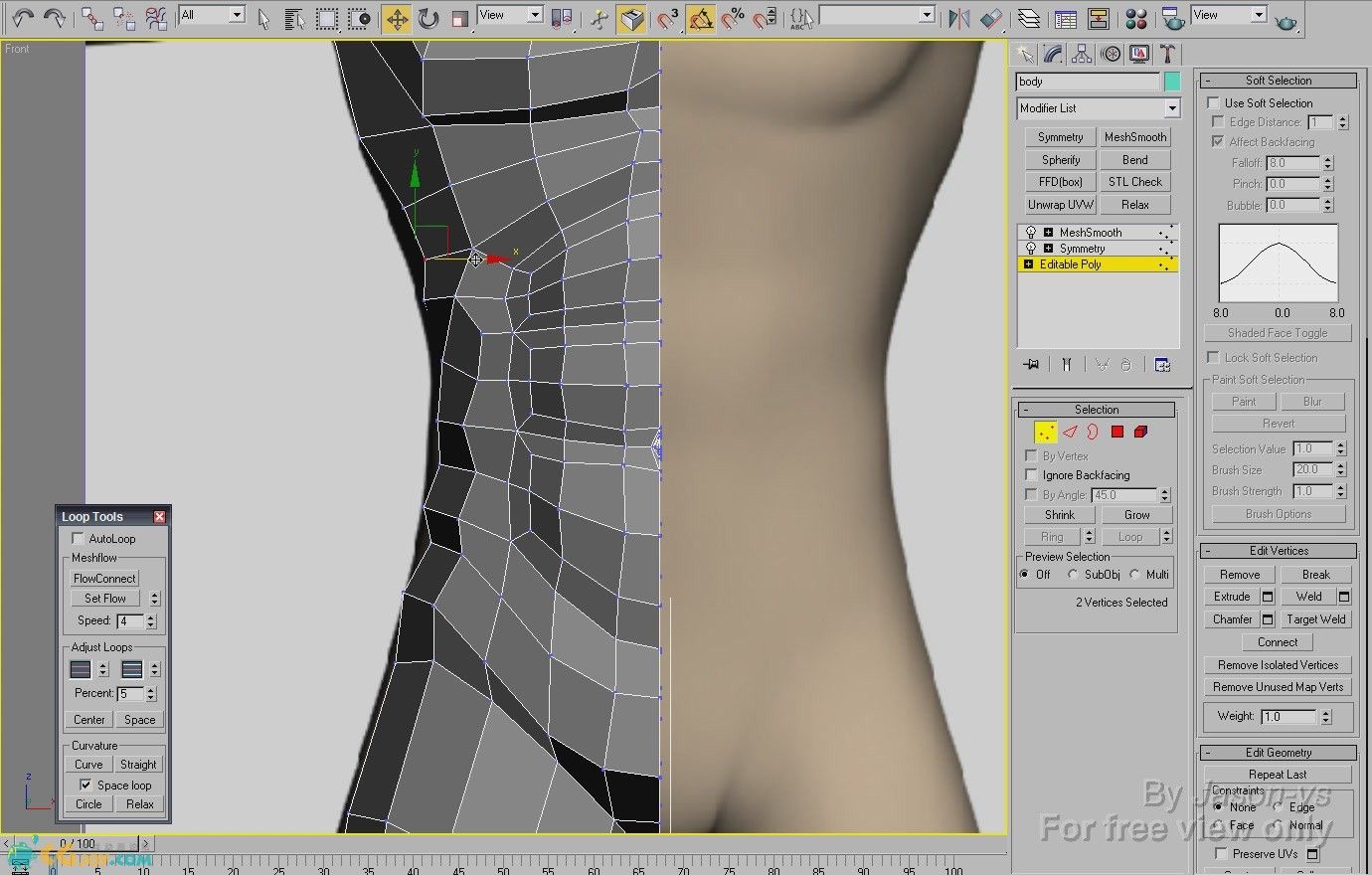The height and width of the screenshot is (875, 1372).
Task: Click the Grow selection button
Action: (x=1136, y=515)
